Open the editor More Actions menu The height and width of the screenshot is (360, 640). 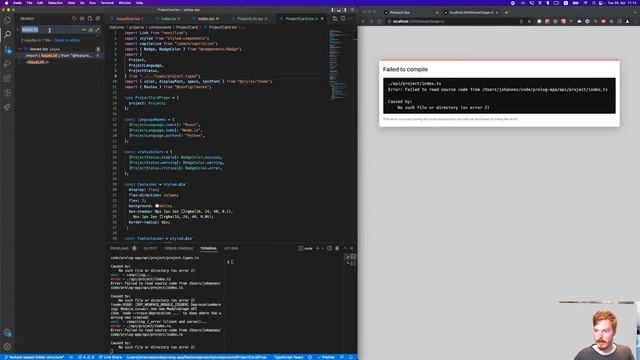(351, 18)
